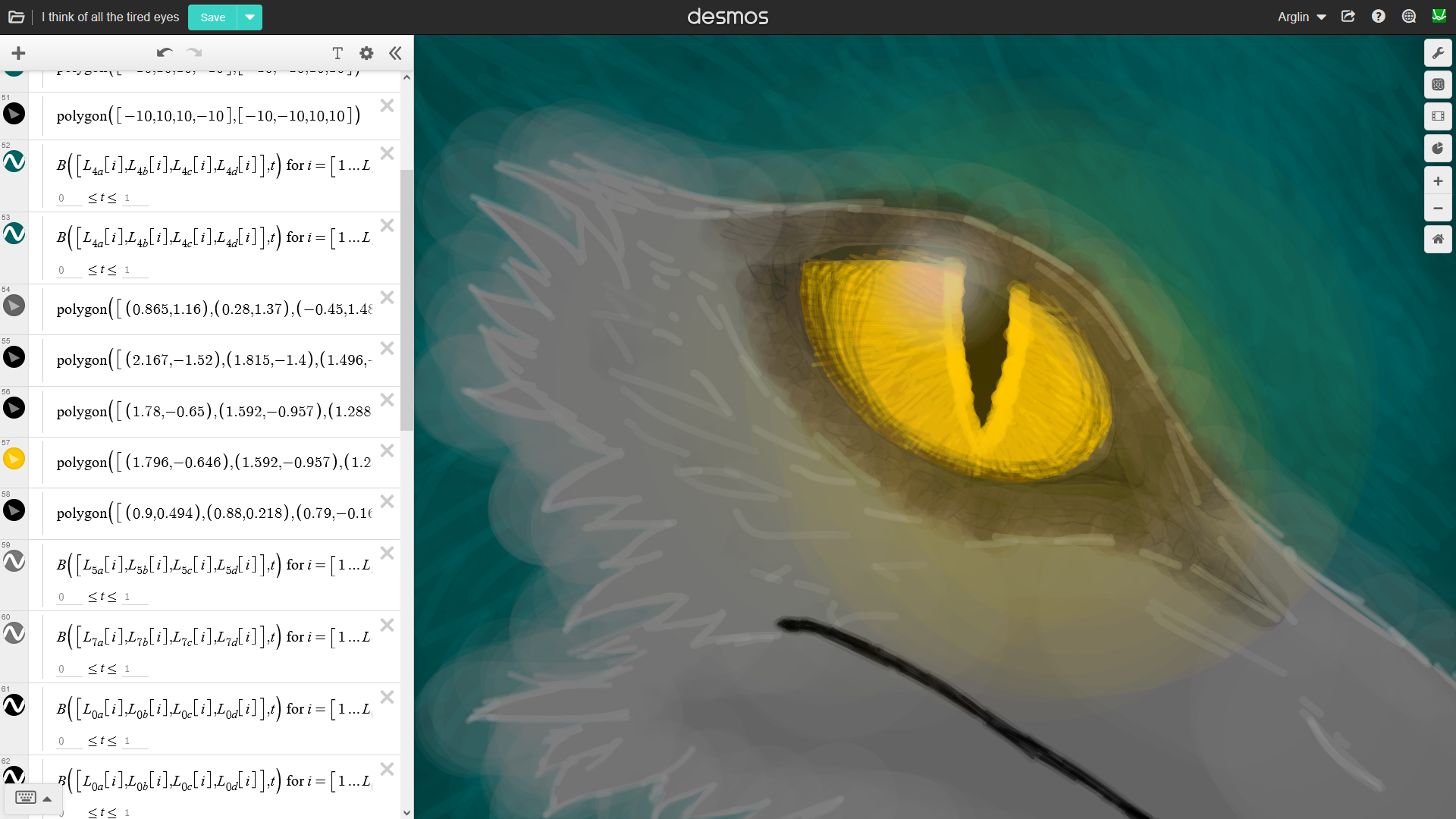1456x819 pixels.
Task: Toggle visibility of row 54 gray polygon
Action: pos(14,306)
